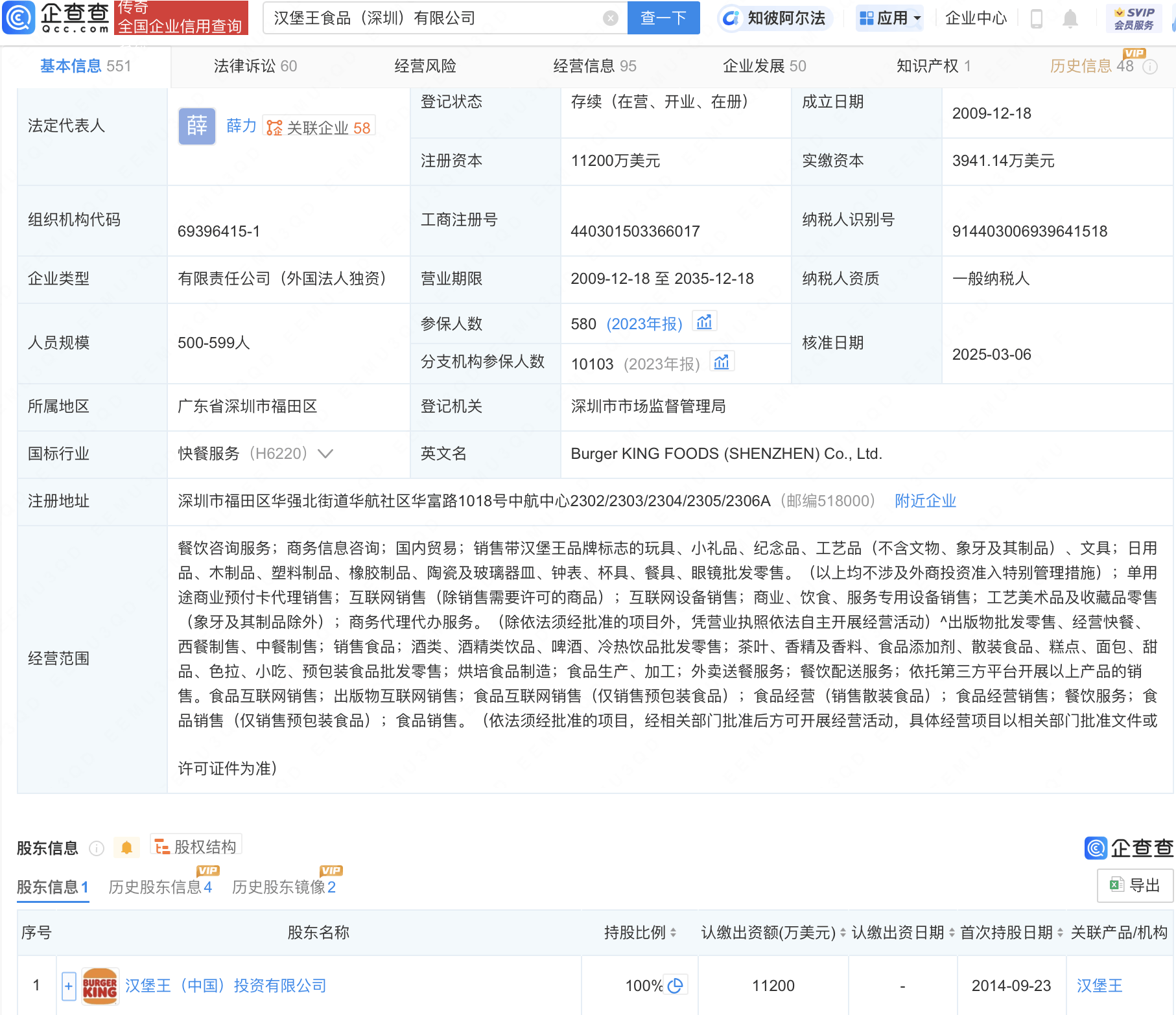The height and width of the screenshot is (1015, 1176).
Task: Switch to 企业发展 tab
Action: tap(764, 66)
